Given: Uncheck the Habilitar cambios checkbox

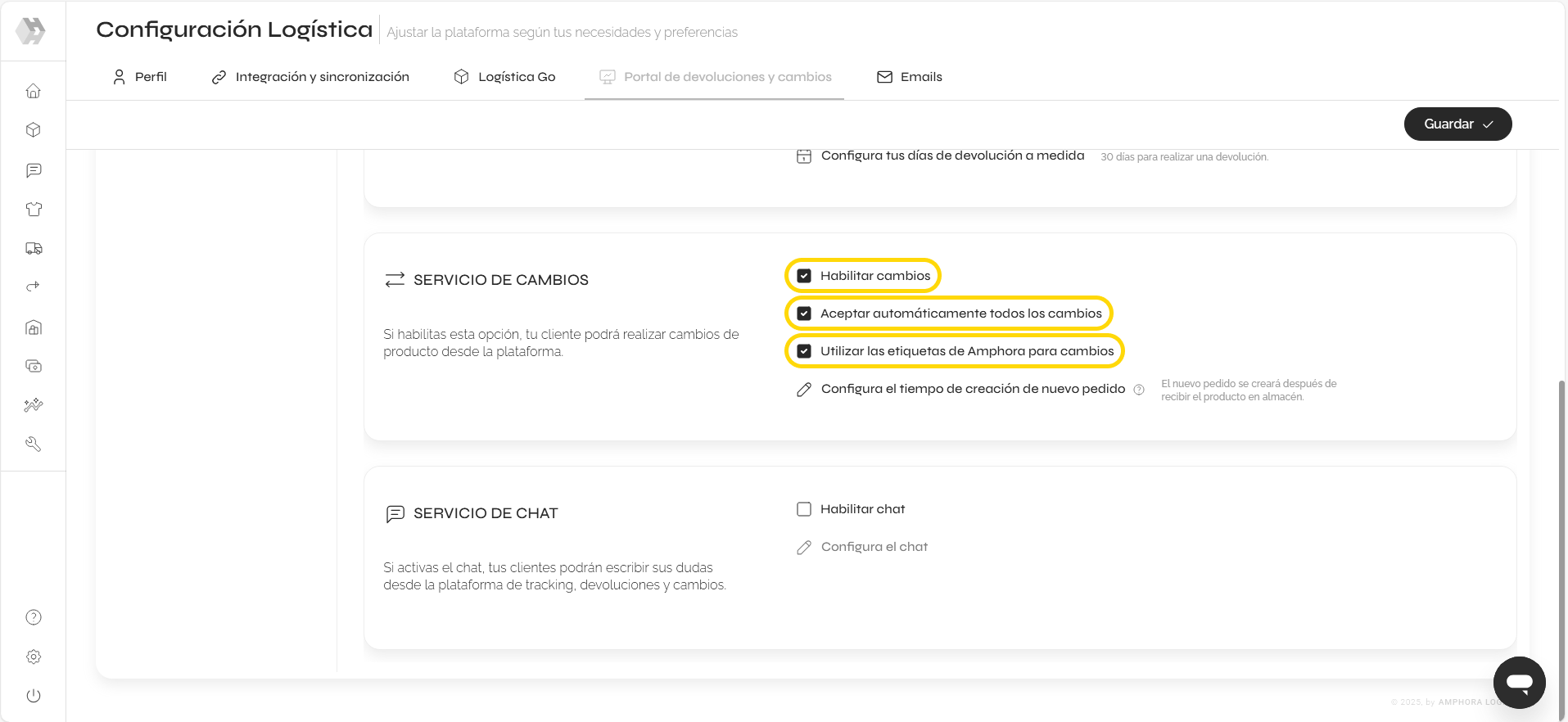Looking at the screenshot, I should tap(804, 276).
